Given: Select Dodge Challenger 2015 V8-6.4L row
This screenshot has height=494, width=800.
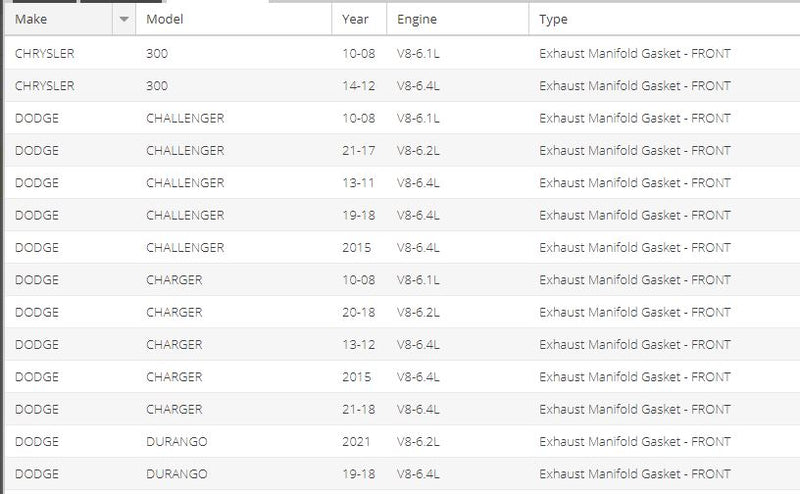Looking at the screenshot, I should [x=403, y=247].
